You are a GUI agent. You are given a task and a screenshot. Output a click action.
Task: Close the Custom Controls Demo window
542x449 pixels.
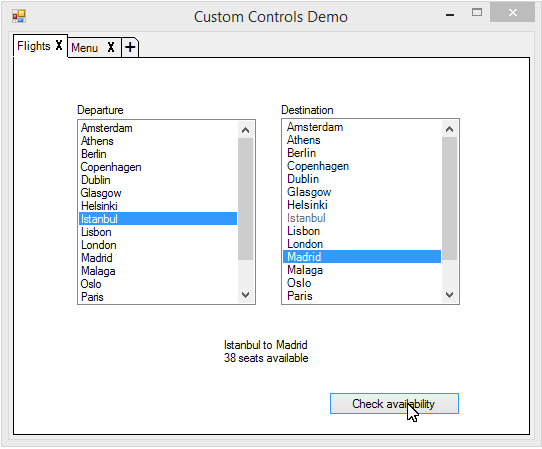point(513,12)
